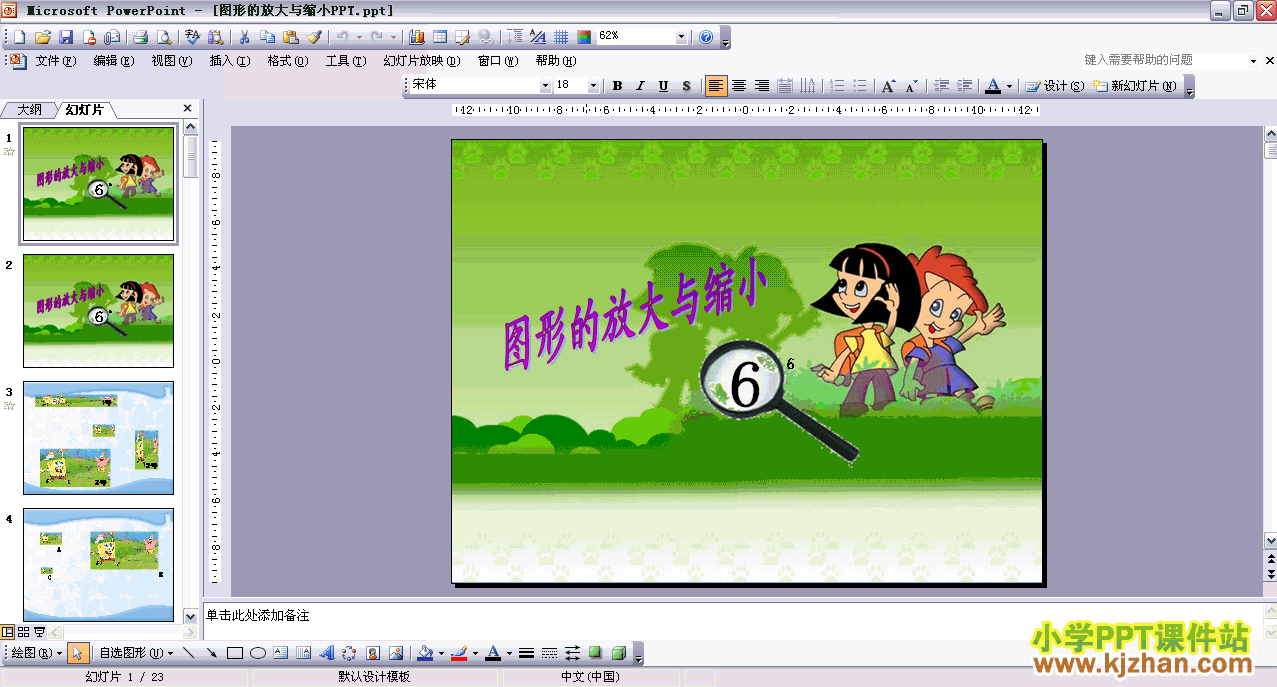Insert diagram or organization chart
Viewport: 1277px width, 687px height.
(x=349, y=653)
